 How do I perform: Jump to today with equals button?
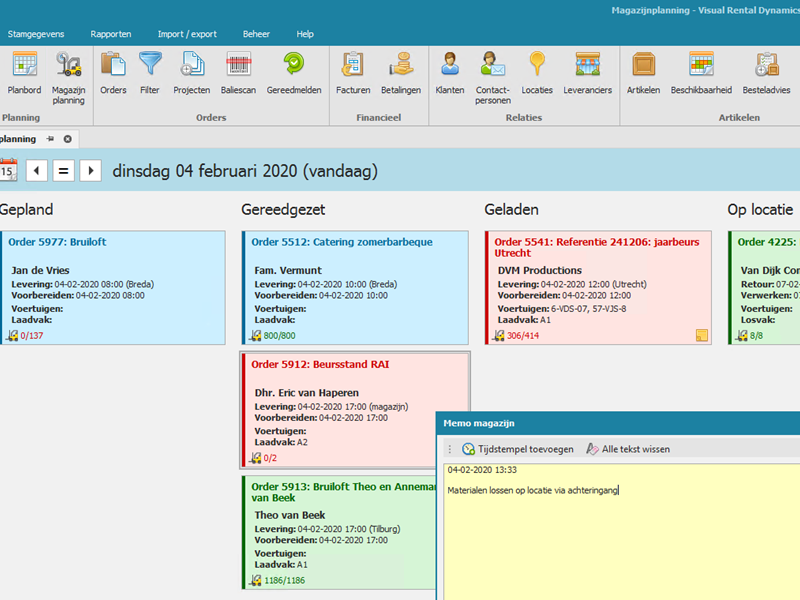tap(63, 171)
